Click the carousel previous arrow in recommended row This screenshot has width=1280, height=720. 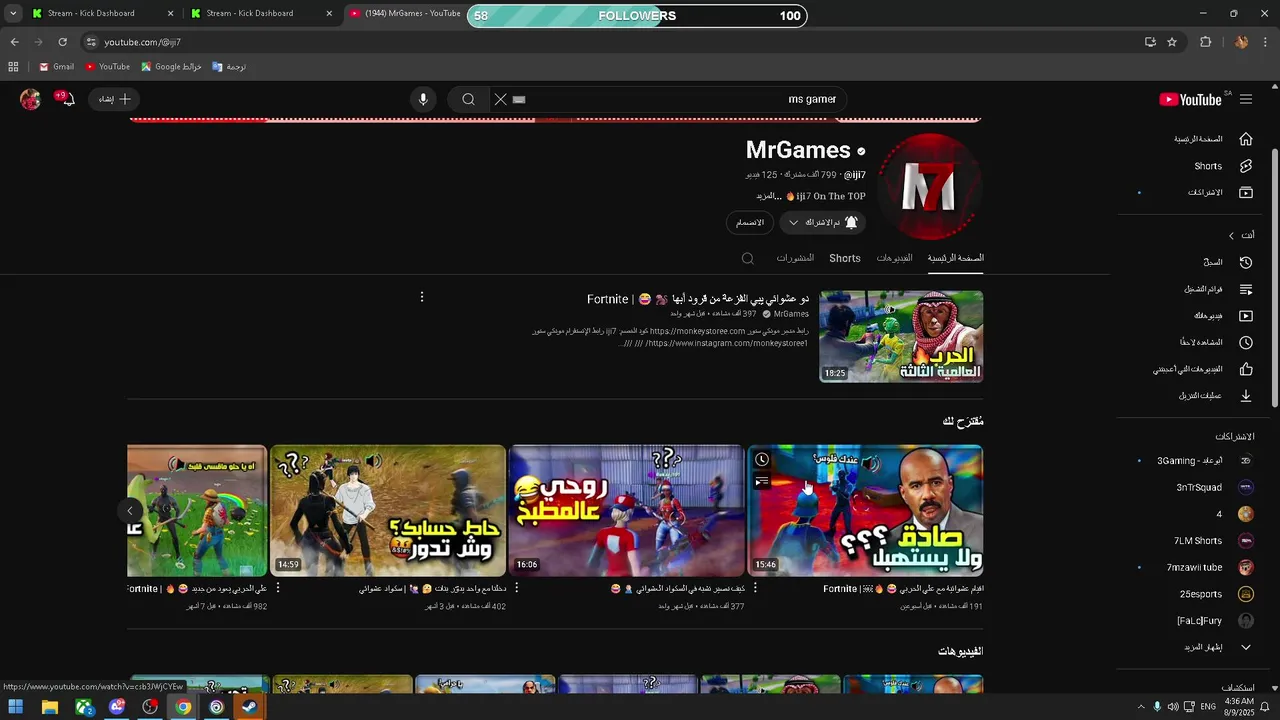click(x=130, y=511)
